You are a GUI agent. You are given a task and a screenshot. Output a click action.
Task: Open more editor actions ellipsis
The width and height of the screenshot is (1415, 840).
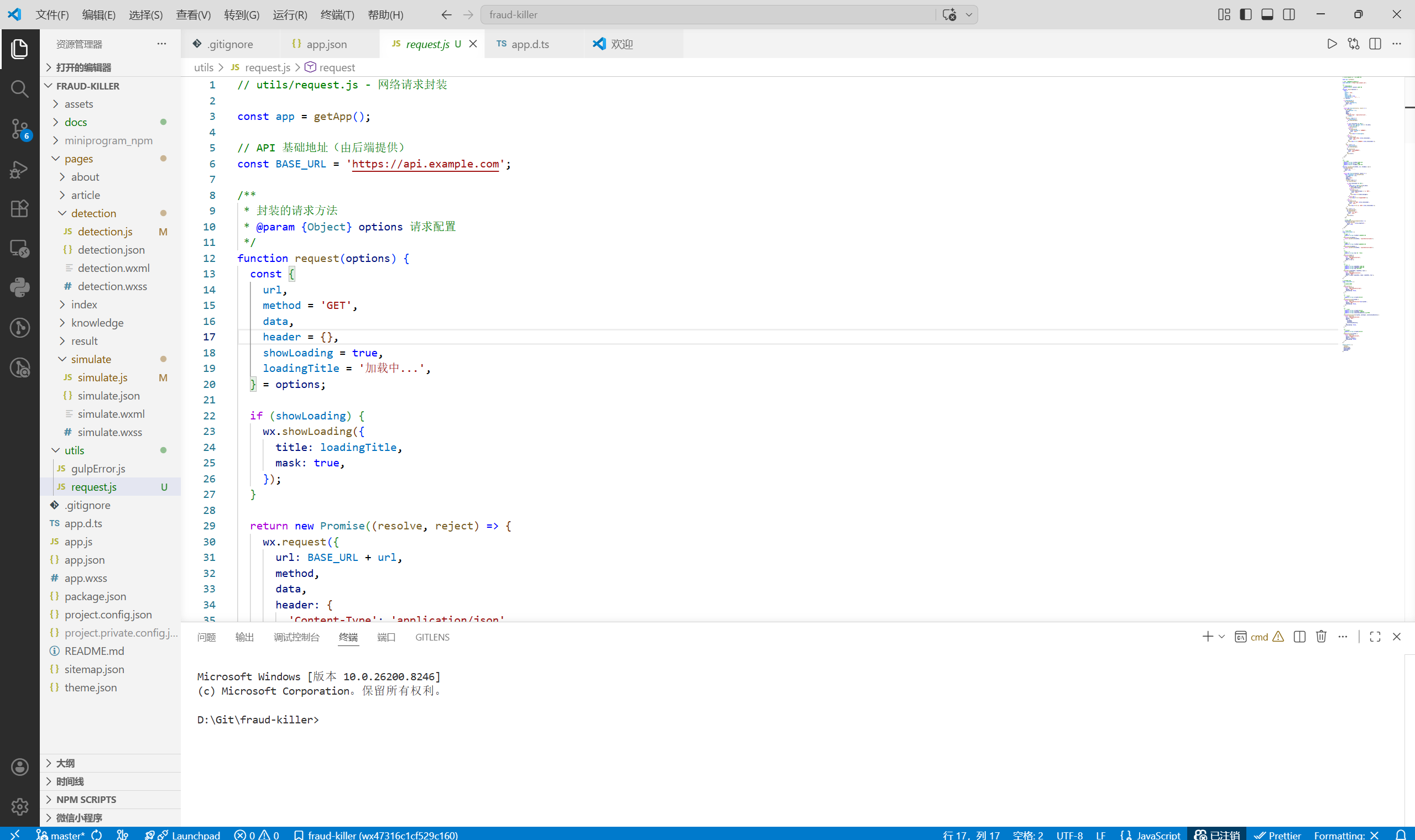(1396, 44)
